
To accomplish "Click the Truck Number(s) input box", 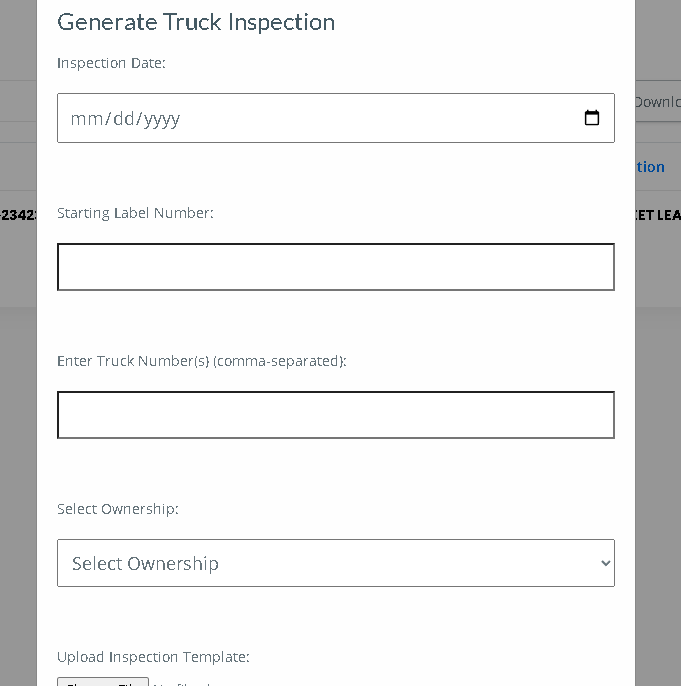I will point(336,415).
